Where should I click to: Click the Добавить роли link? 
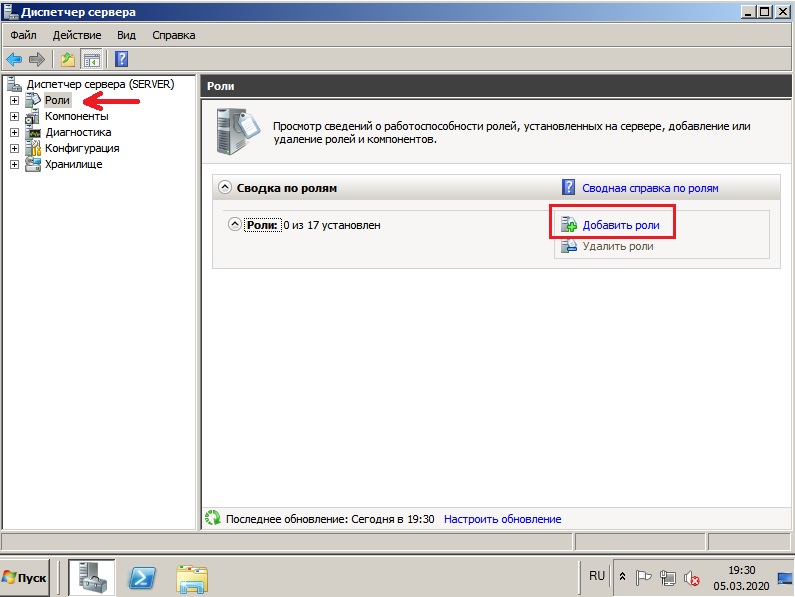pos(621,225)
